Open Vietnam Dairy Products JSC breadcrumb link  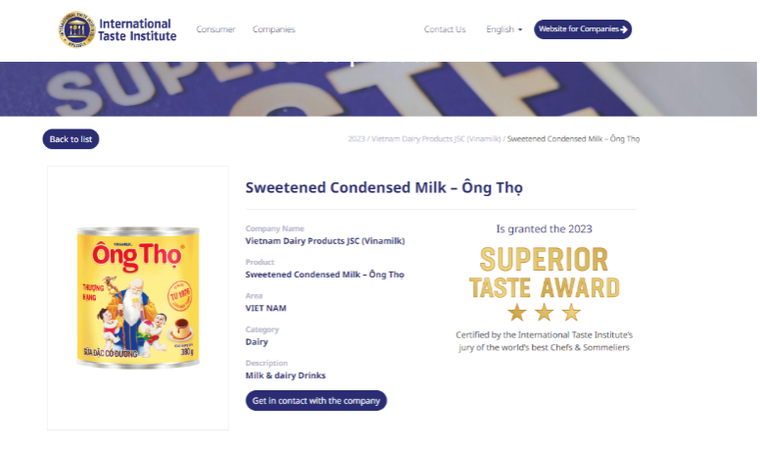(435, 139)
